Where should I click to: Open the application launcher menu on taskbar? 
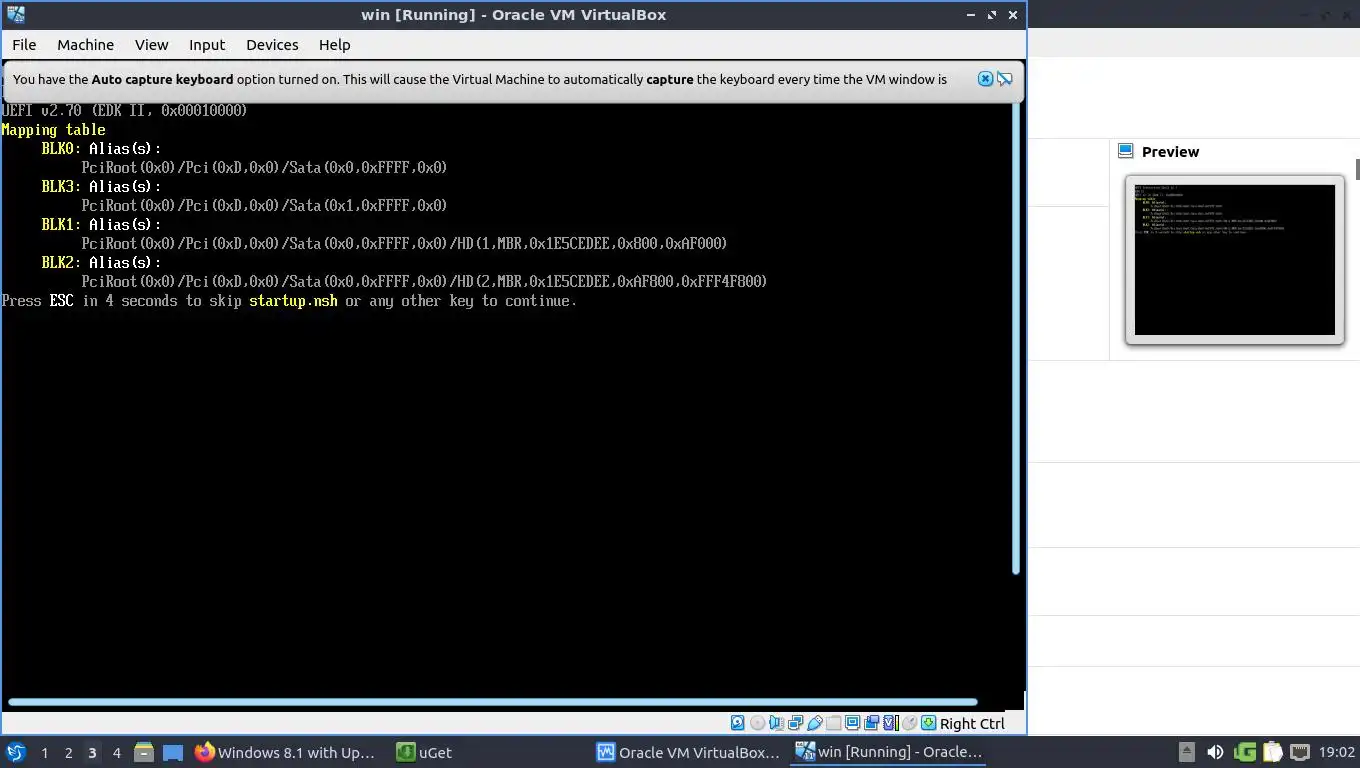tap(16, 752)
